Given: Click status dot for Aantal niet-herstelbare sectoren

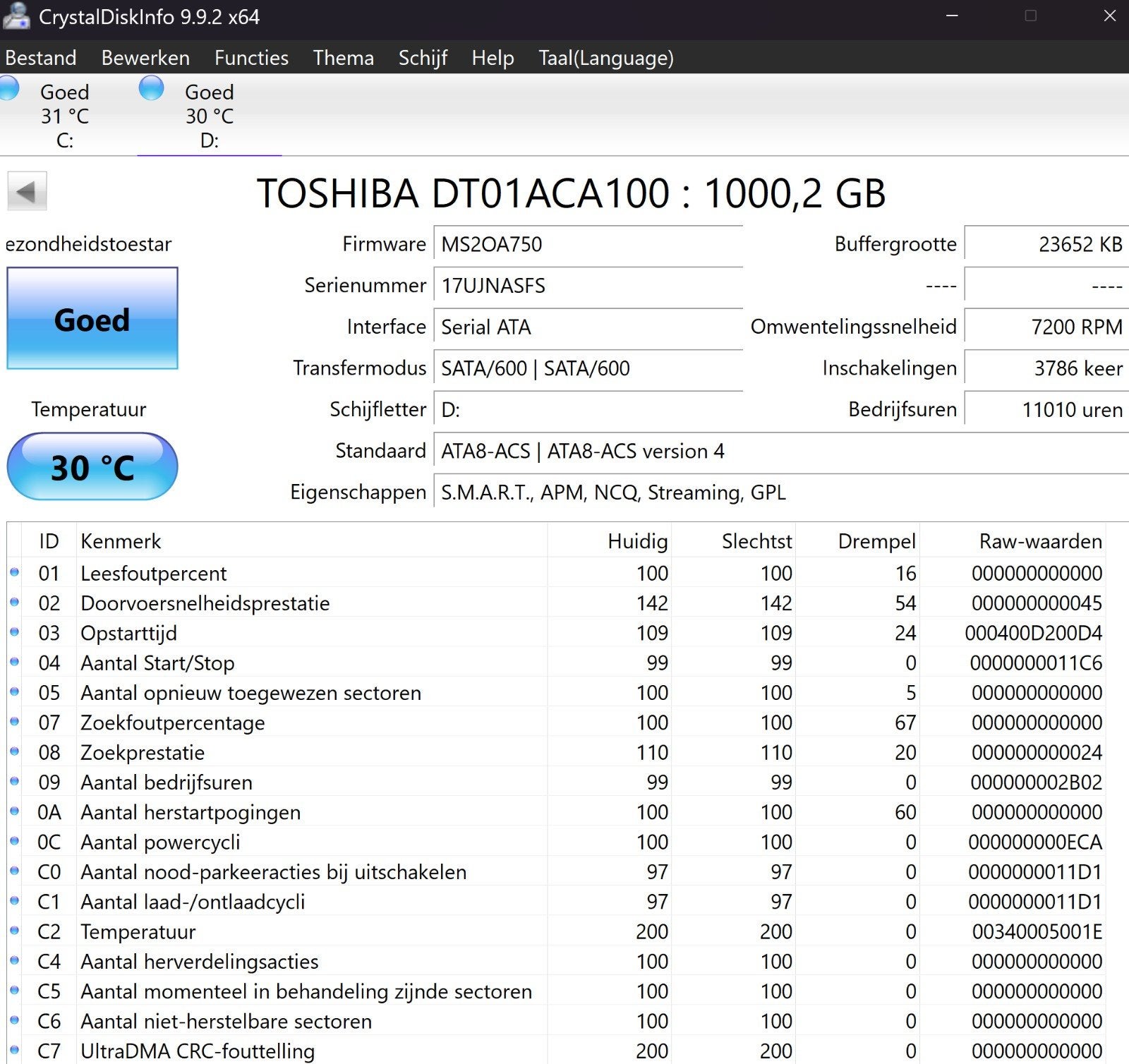Looking at the screenshot, I should tap(14, 1020).
